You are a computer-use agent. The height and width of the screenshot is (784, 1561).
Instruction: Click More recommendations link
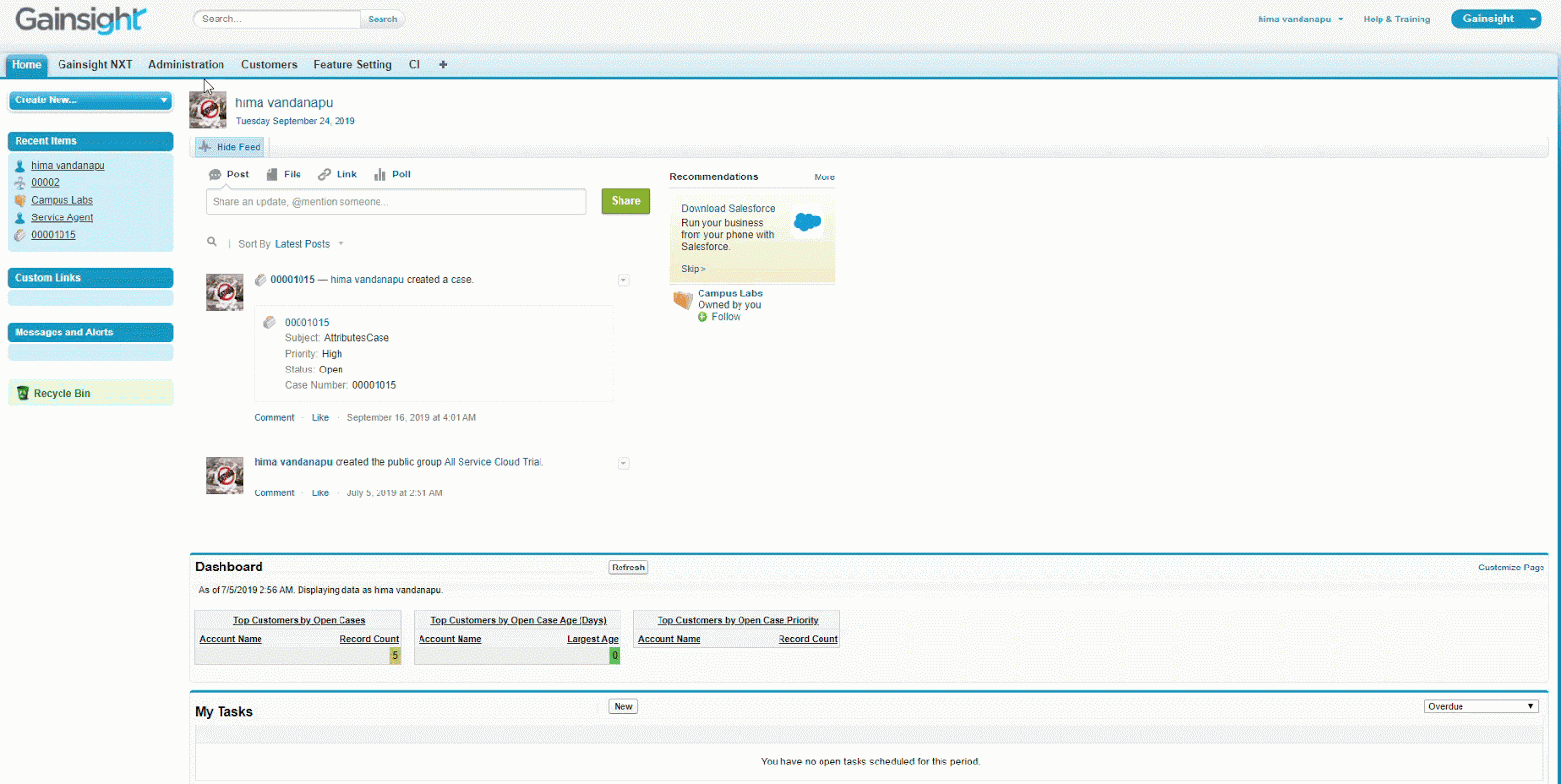point(824,177)
